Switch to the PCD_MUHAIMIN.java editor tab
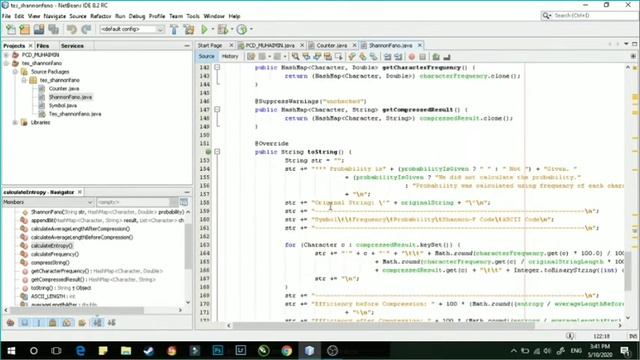Viewport: 640px width, 360px height. point(270,45)
